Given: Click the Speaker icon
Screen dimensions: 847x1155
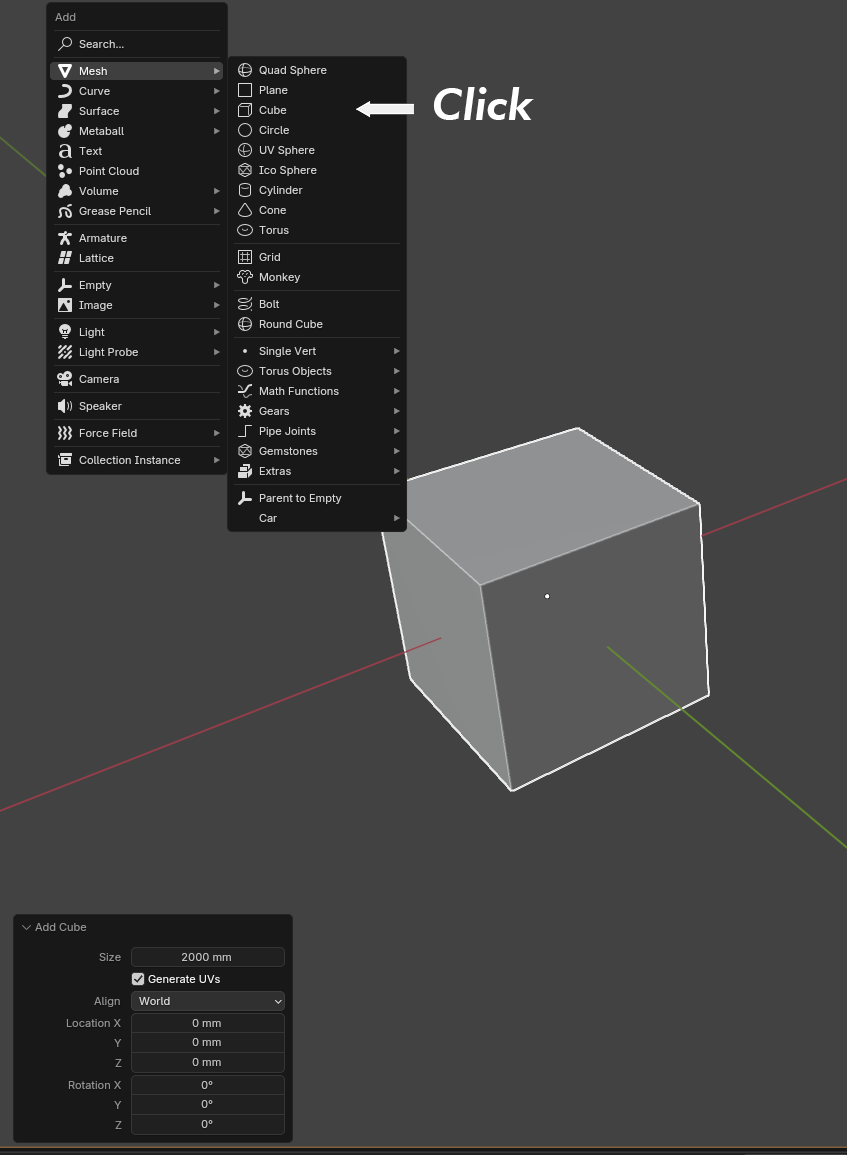Looking at the screenshot, I should tap(65, 406).
